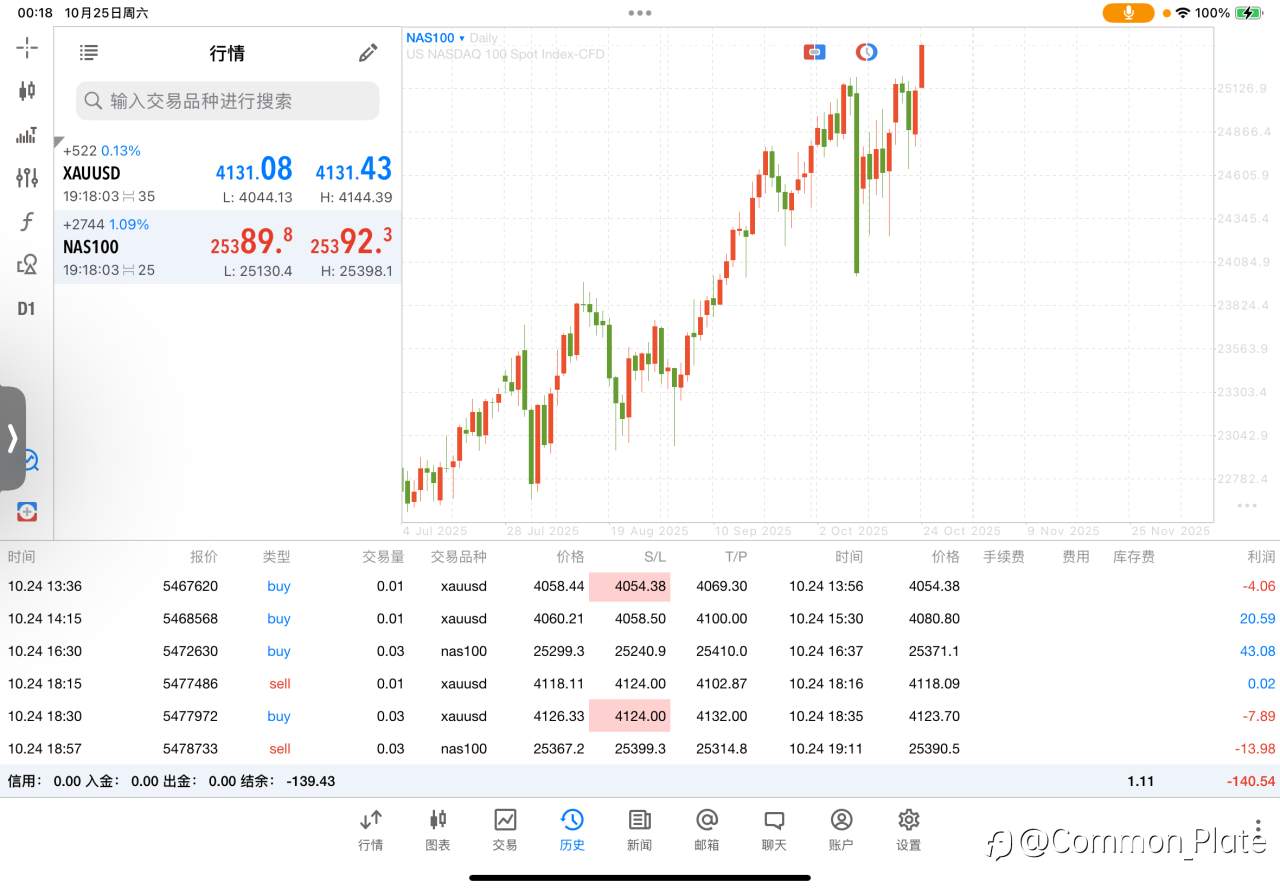Screen dimensions: 1280x889
Task: Tap the settings gear in bottom bar
Action: [908, 829]
